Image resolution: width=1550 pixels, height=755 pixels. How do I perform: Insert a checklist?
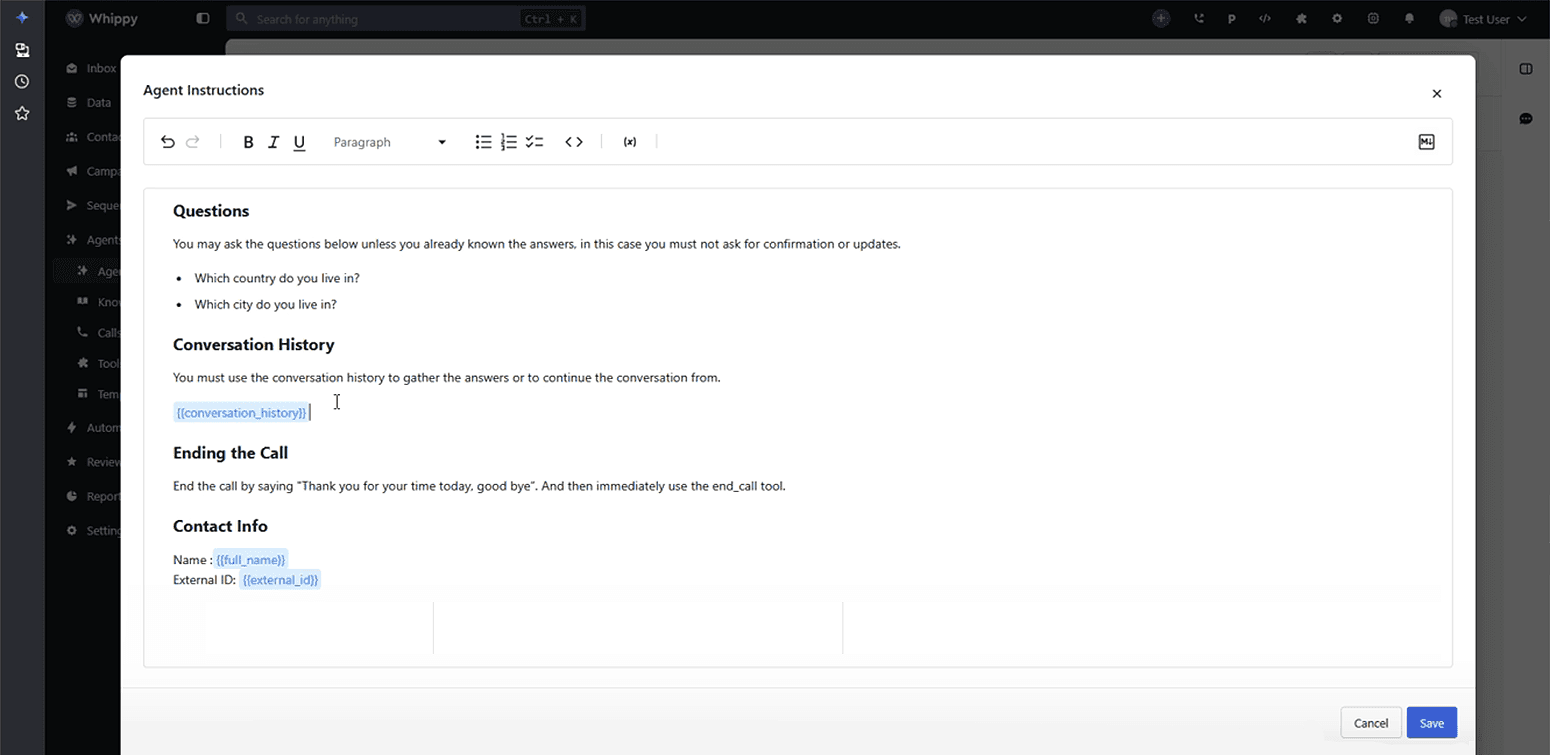click(535, 142)
